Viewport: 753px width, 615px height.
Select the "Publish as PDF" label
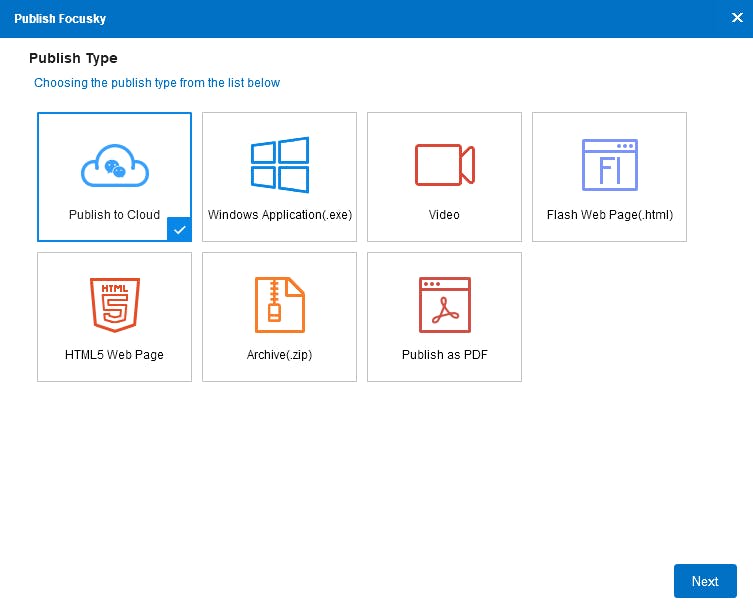(x=444, y=355)
